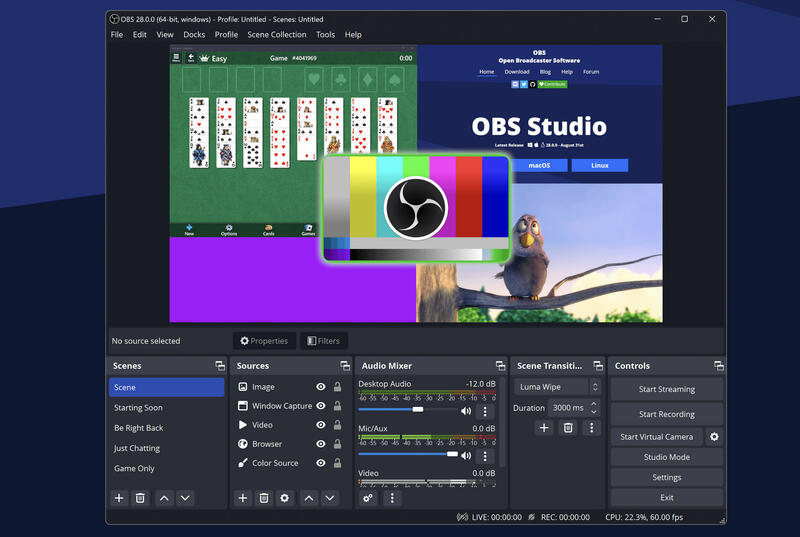Open the Profile menu
Image resolution: width=800 pixels, height=537 pixels.
tap(226, 35)
